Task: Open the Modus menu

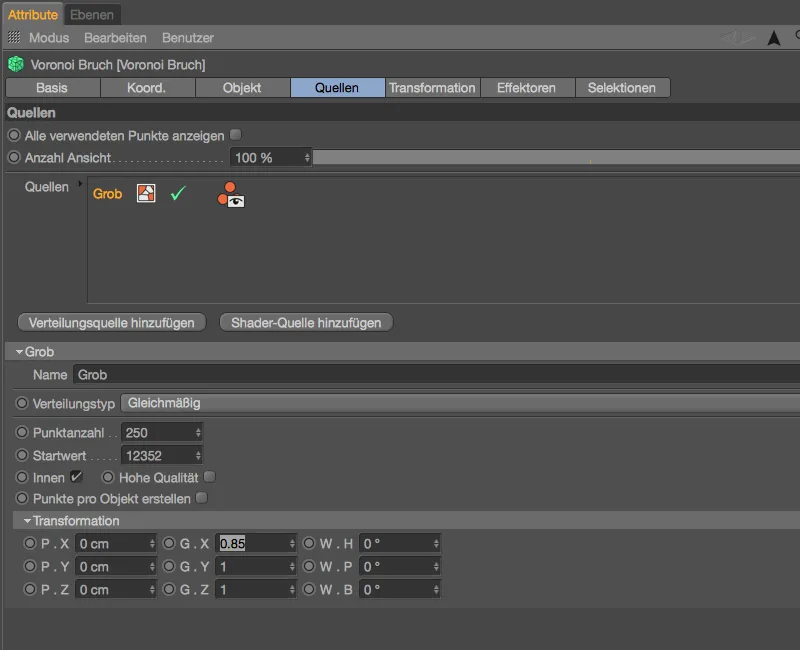Action: click(x=49, y=38)
